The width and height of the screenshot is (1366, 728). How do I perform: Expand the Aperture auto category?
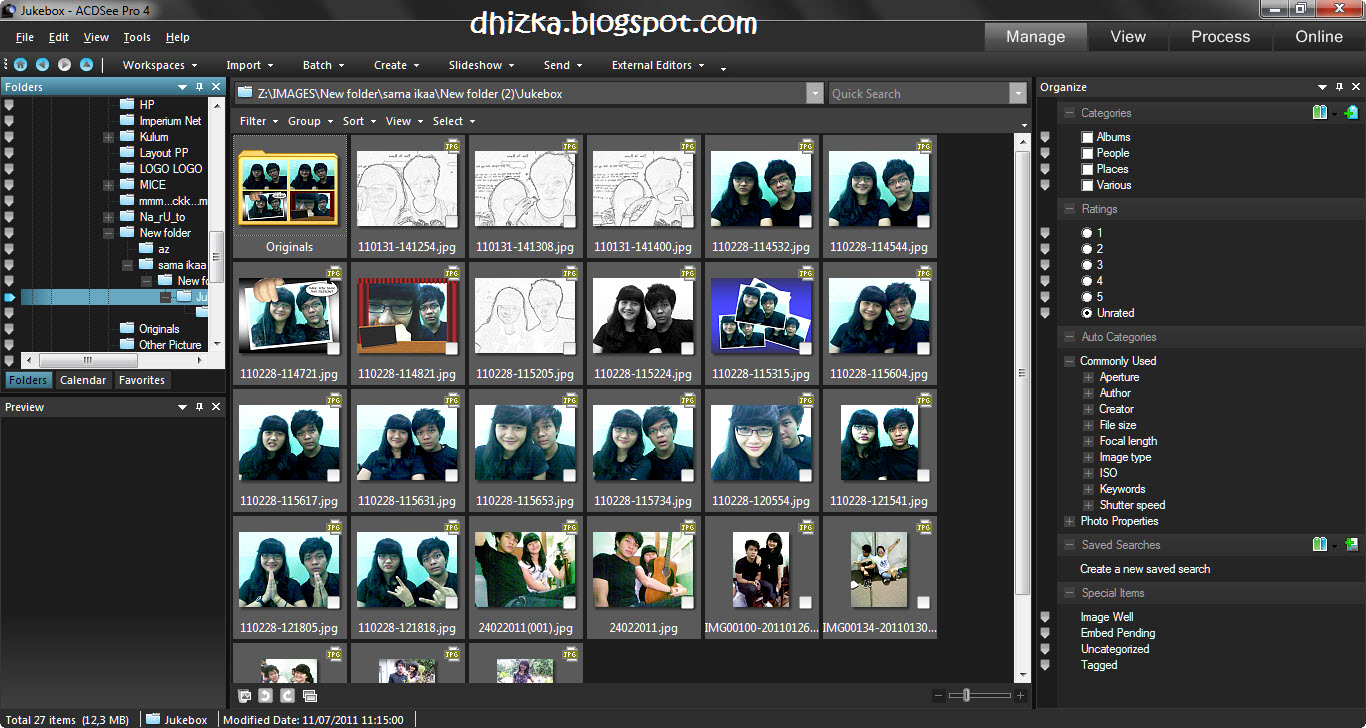point(1089,377)
